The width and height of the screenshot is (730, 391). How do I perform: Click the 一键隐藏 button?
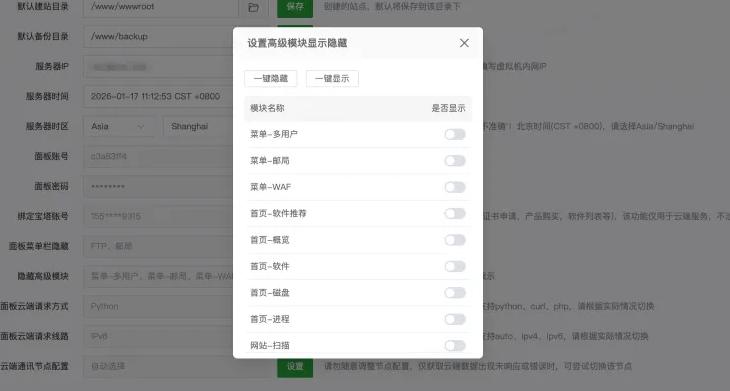coord(270,79)
